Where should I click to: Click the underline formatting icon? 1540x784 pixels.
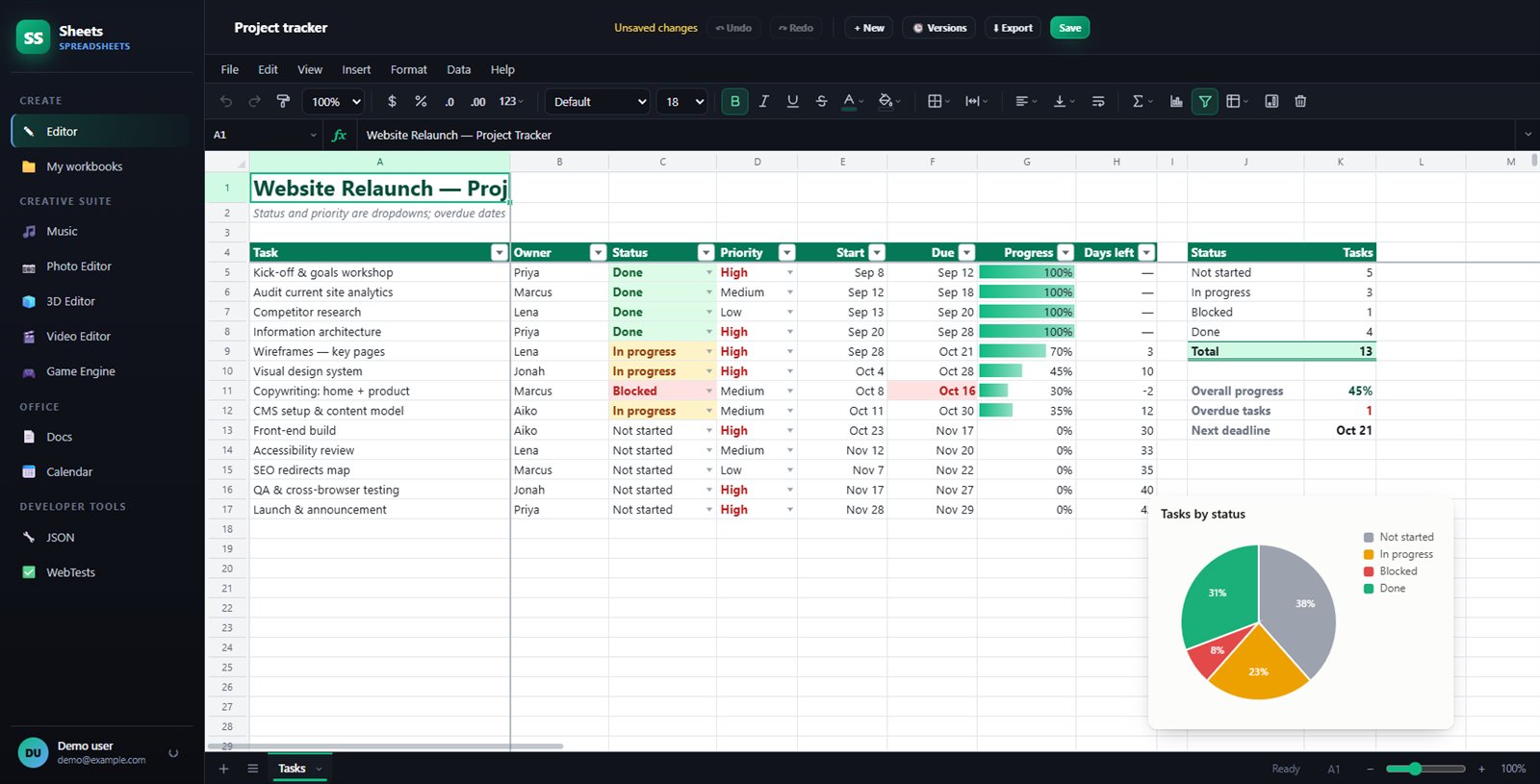coord(793,101)
